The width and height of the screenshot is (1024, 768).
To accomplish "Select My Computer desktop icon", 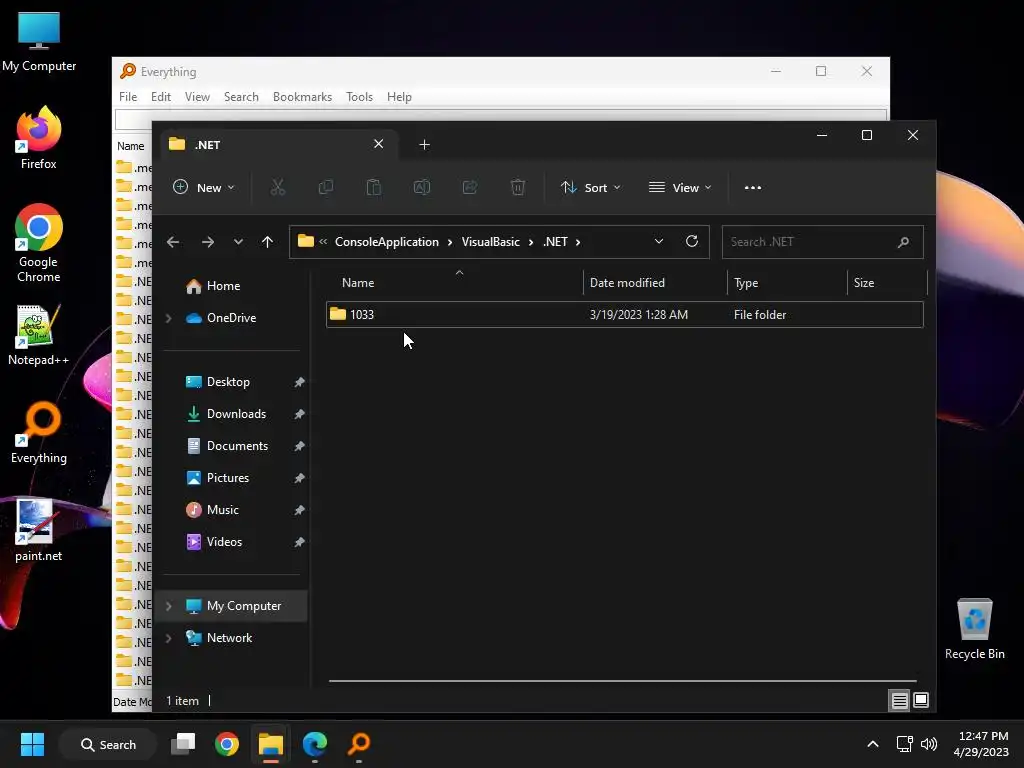I will [39, 40].
